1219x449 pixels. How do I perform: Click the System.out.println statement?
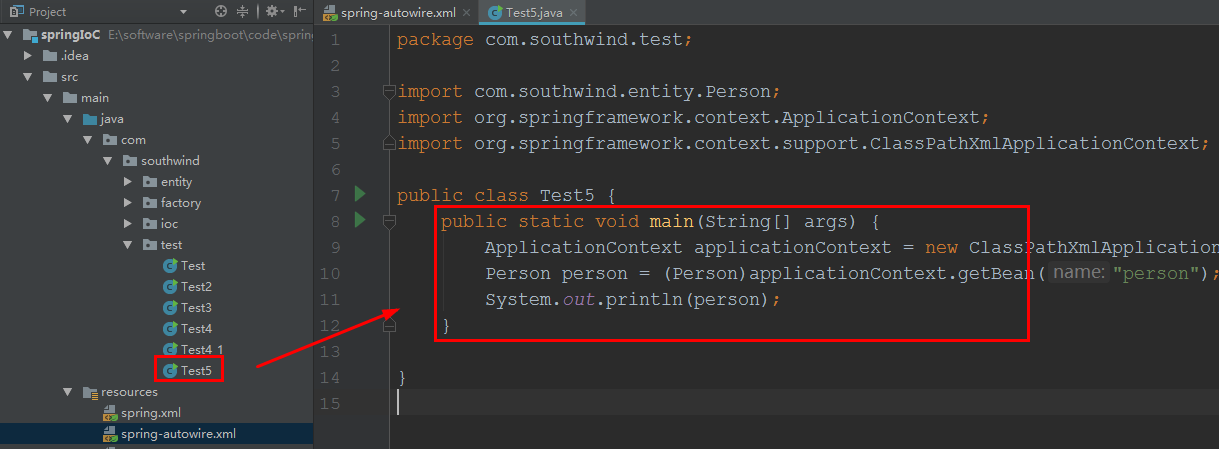[631, 300]
